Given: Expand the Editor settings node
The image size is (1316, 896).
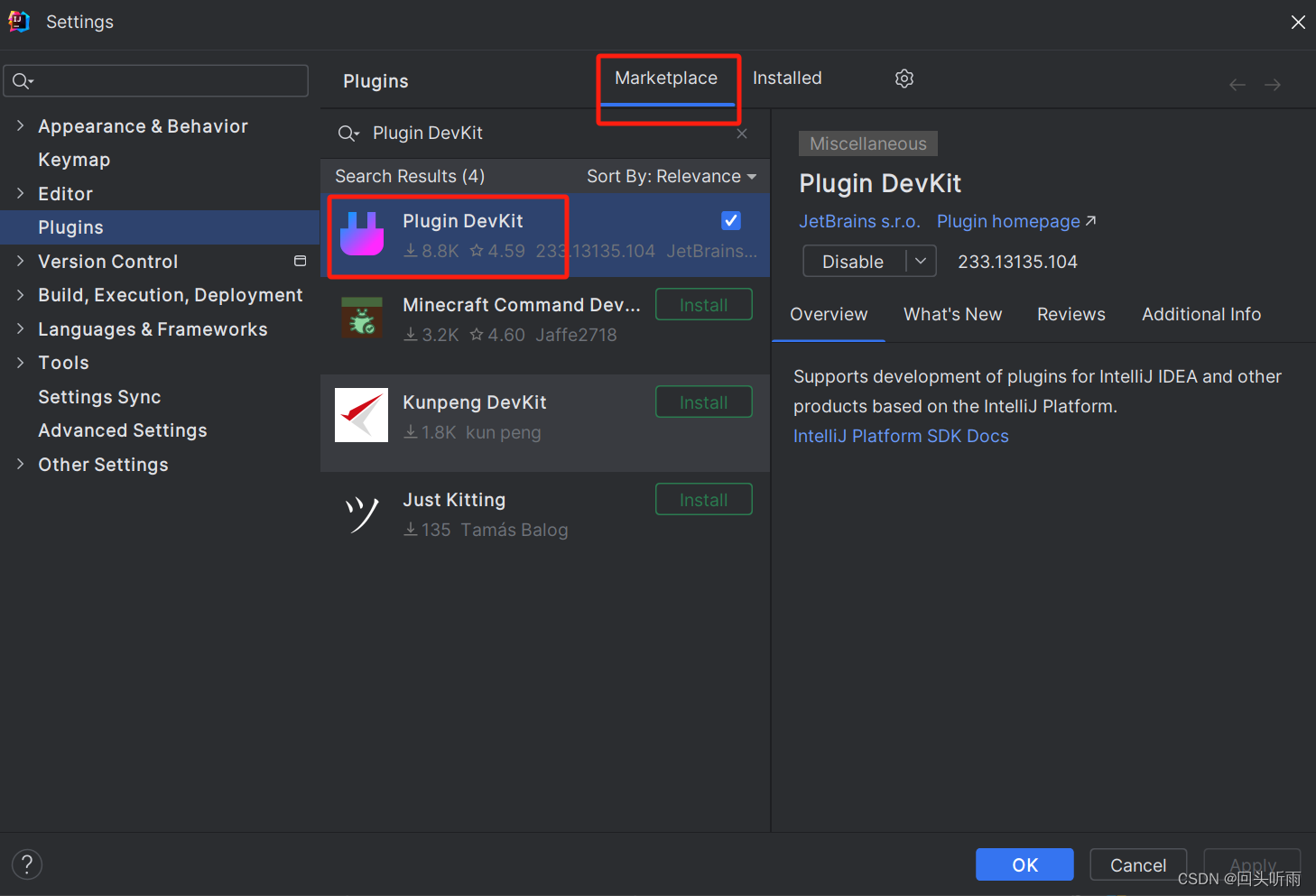Looking at the screenshot, I should (x=20, y=193).
